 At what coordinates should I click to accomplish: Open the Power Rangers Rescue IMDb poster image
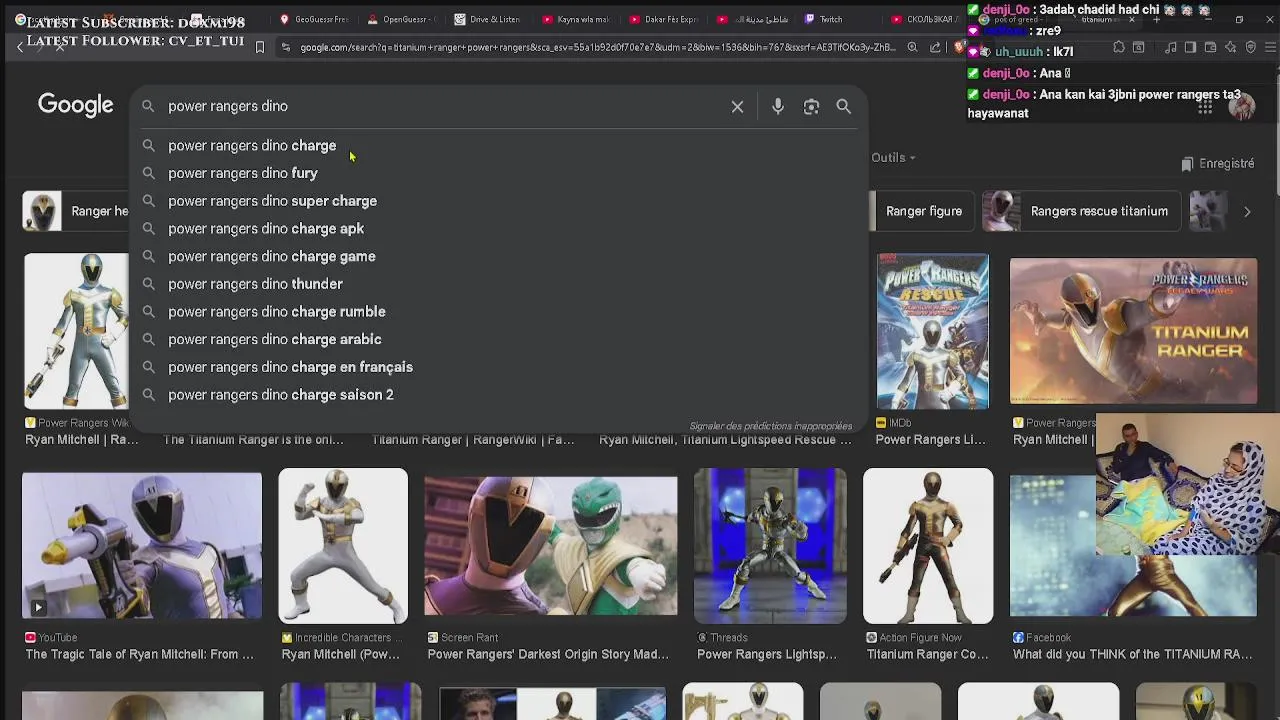tap(933, 332)
